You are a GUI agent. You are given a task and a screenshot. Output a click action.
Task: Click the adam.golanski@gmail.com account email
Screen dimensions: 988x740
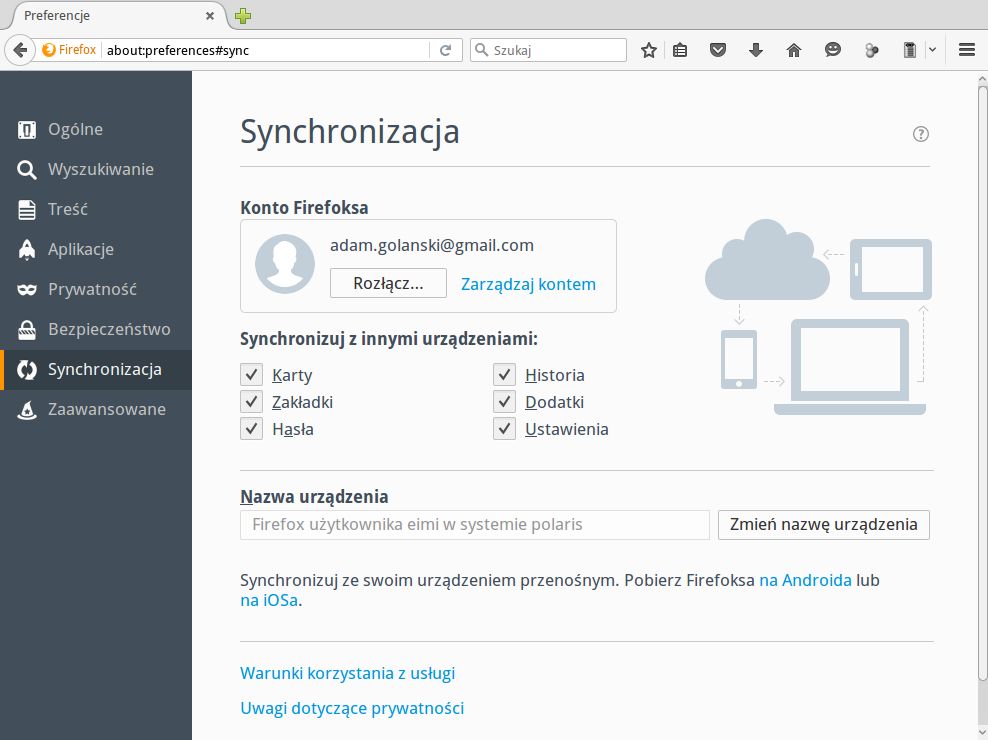[x=432, y=245]
